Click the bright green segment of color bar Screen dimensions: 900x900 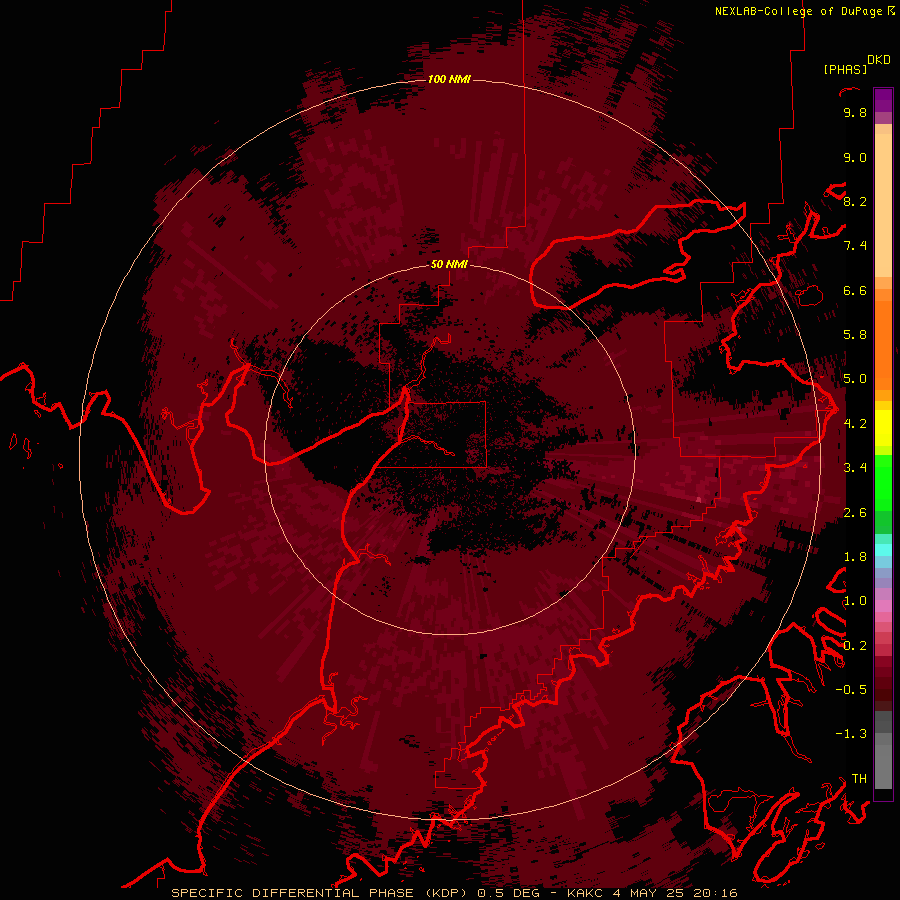883,482
